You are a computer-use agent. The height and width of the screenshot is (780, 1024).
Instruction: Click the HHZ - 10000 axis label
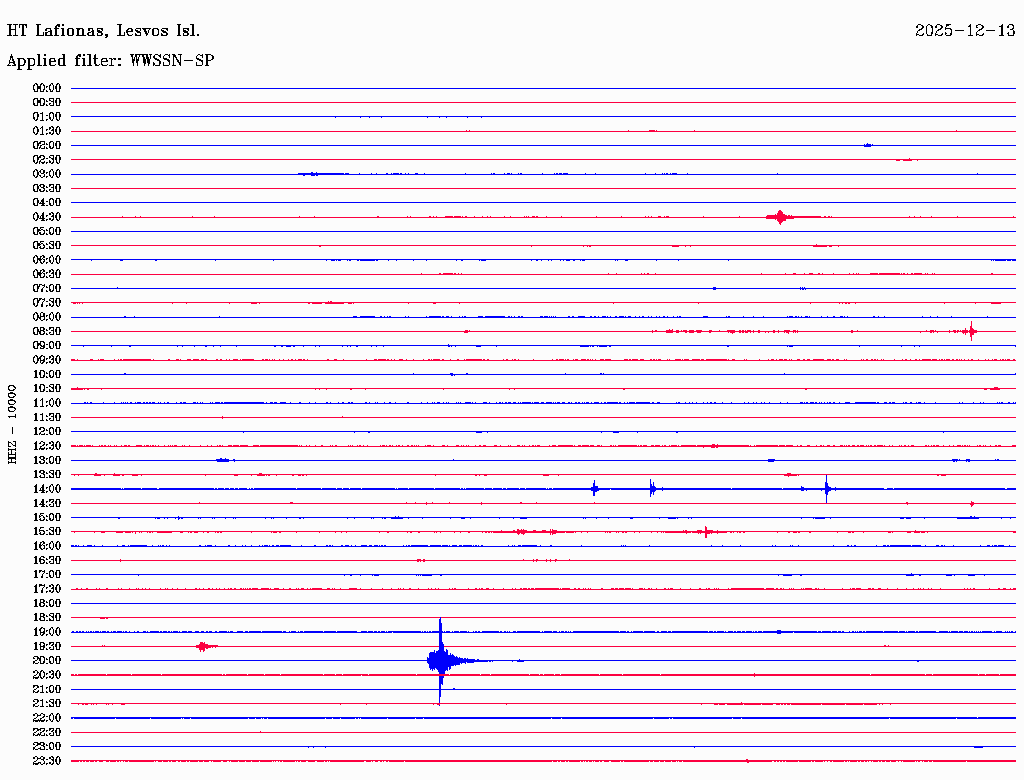point(12,424)
